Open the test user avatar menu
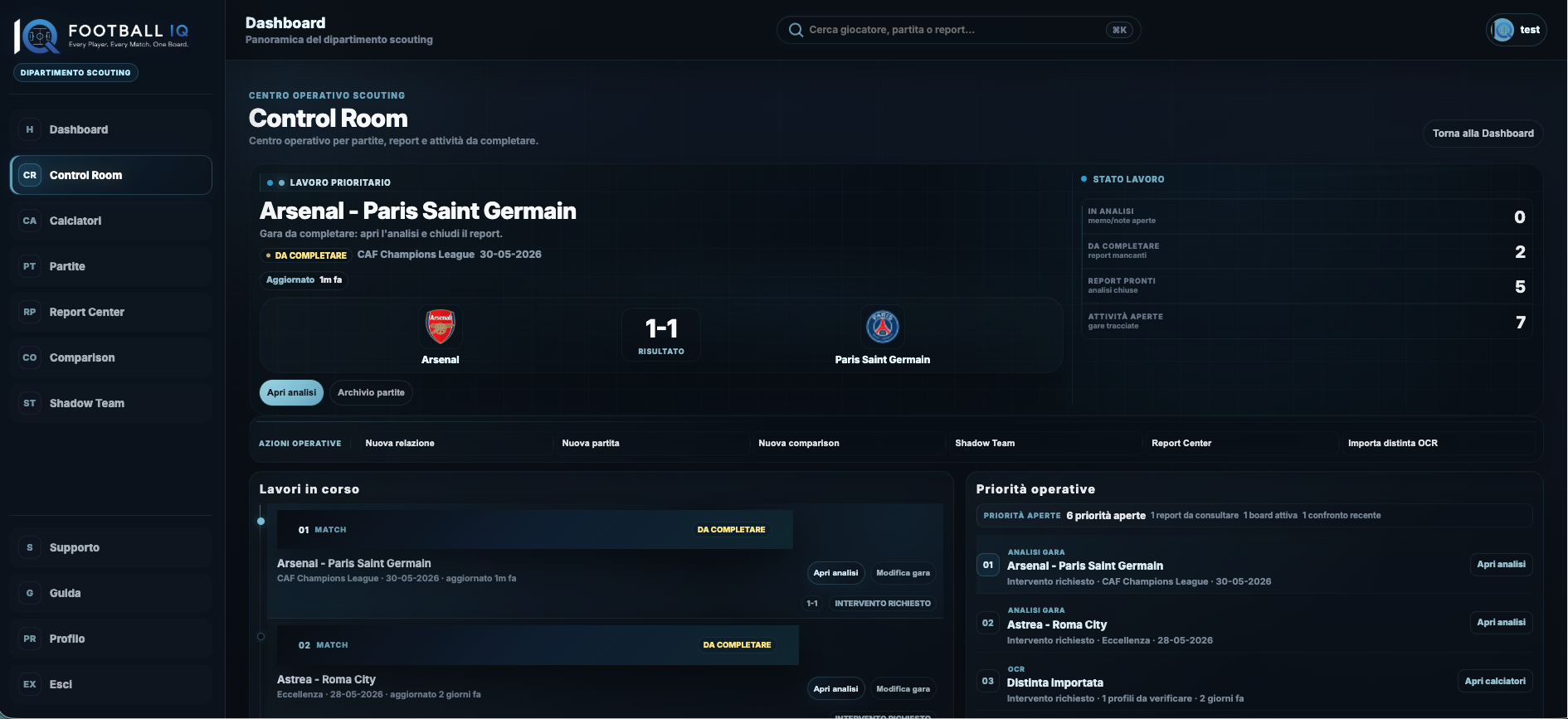 coord(1516,30)
